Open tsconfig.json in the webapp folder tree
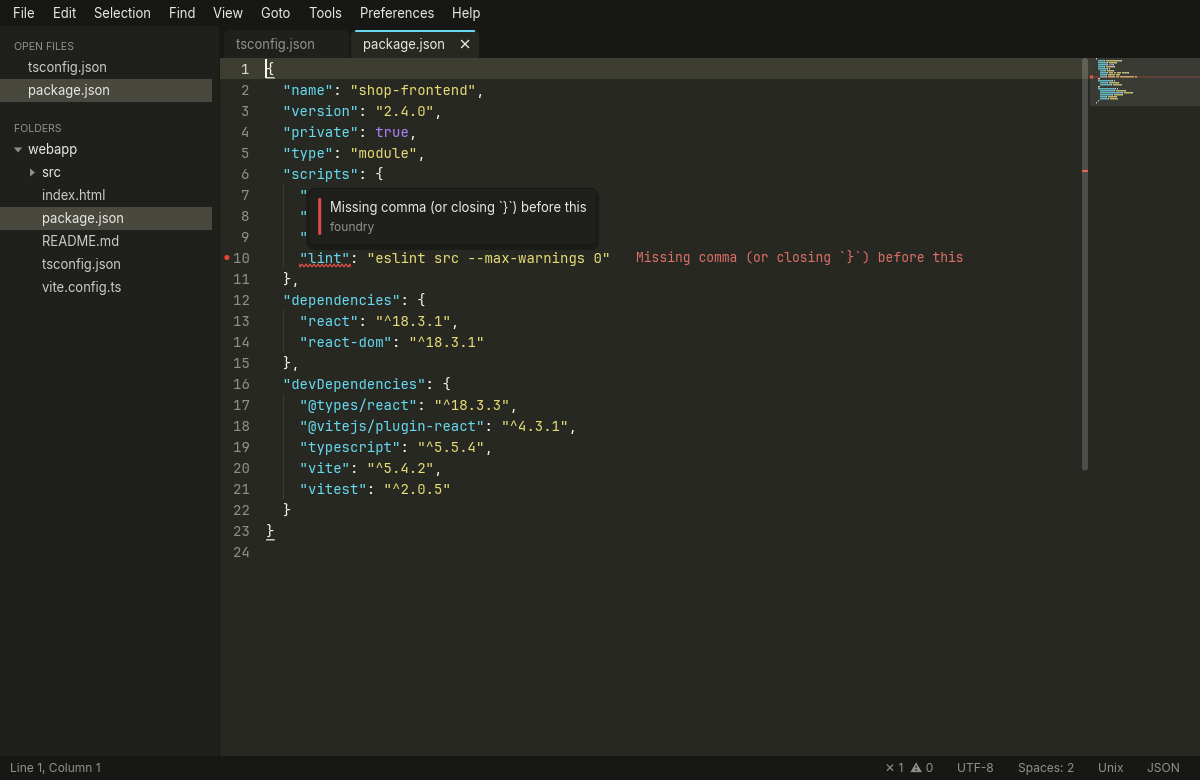 [x=106, y=264]
